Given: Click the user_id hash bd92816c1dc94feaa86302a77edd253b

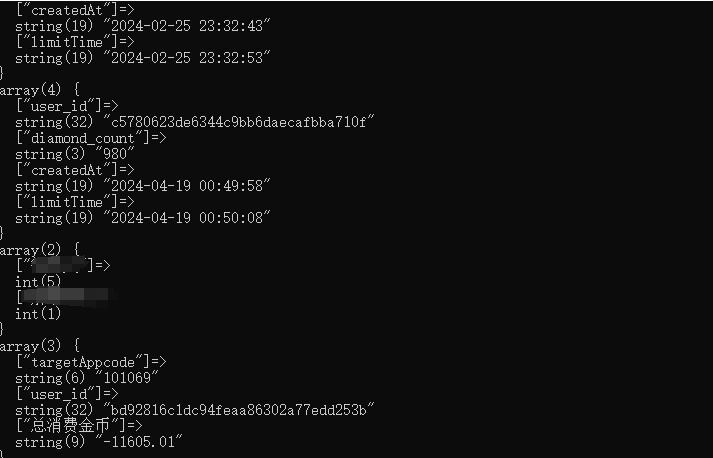Looking at the screenshot, I should [x=239, y=410].
